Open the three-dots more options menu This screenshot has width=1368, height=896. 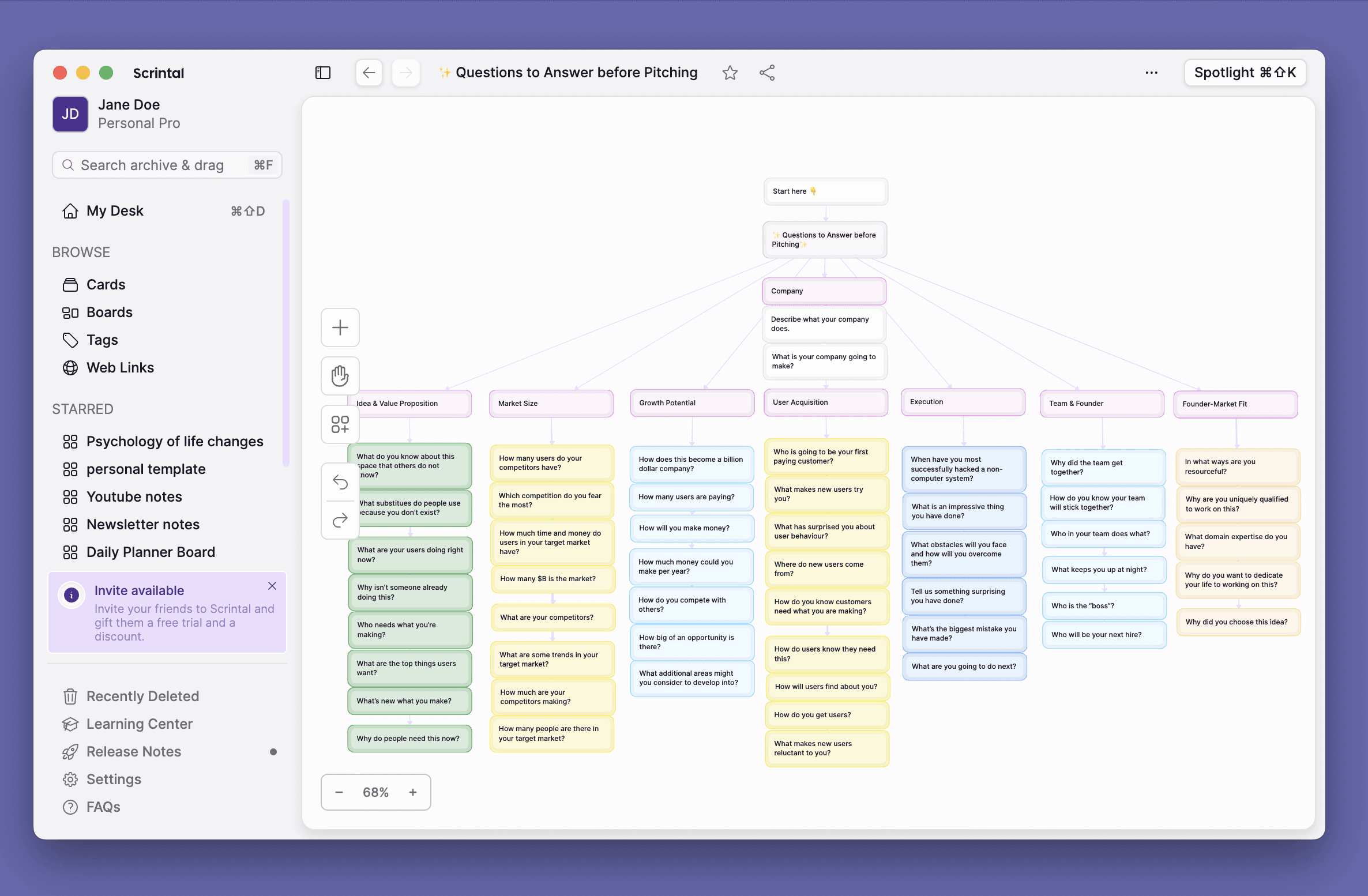click(x=1151, y=73)
